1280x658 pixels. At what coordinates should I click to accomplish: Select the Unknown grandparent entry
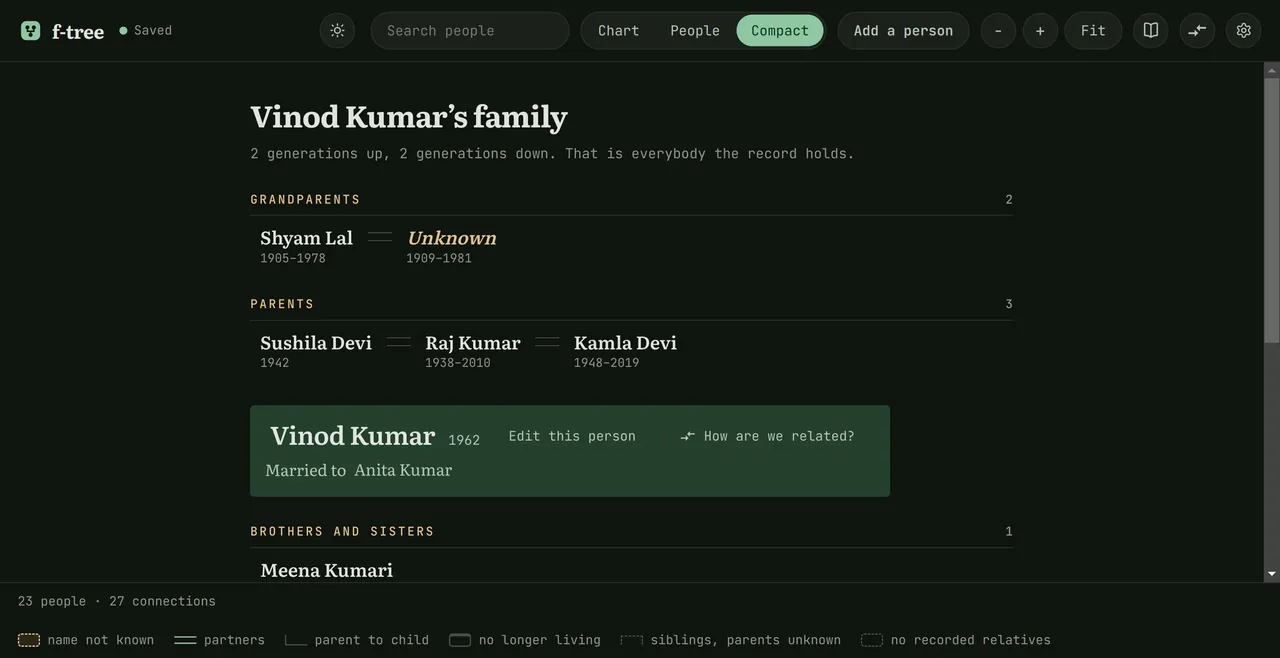pos(452,238)
